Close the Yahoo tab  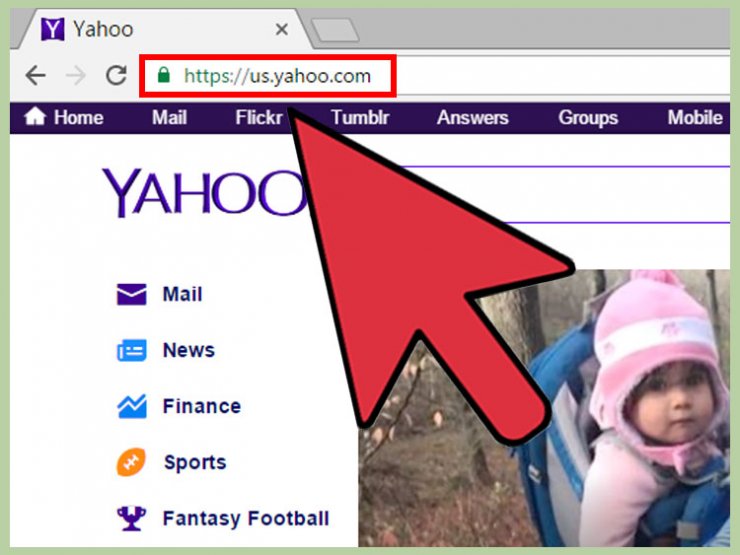click(282, 30)
